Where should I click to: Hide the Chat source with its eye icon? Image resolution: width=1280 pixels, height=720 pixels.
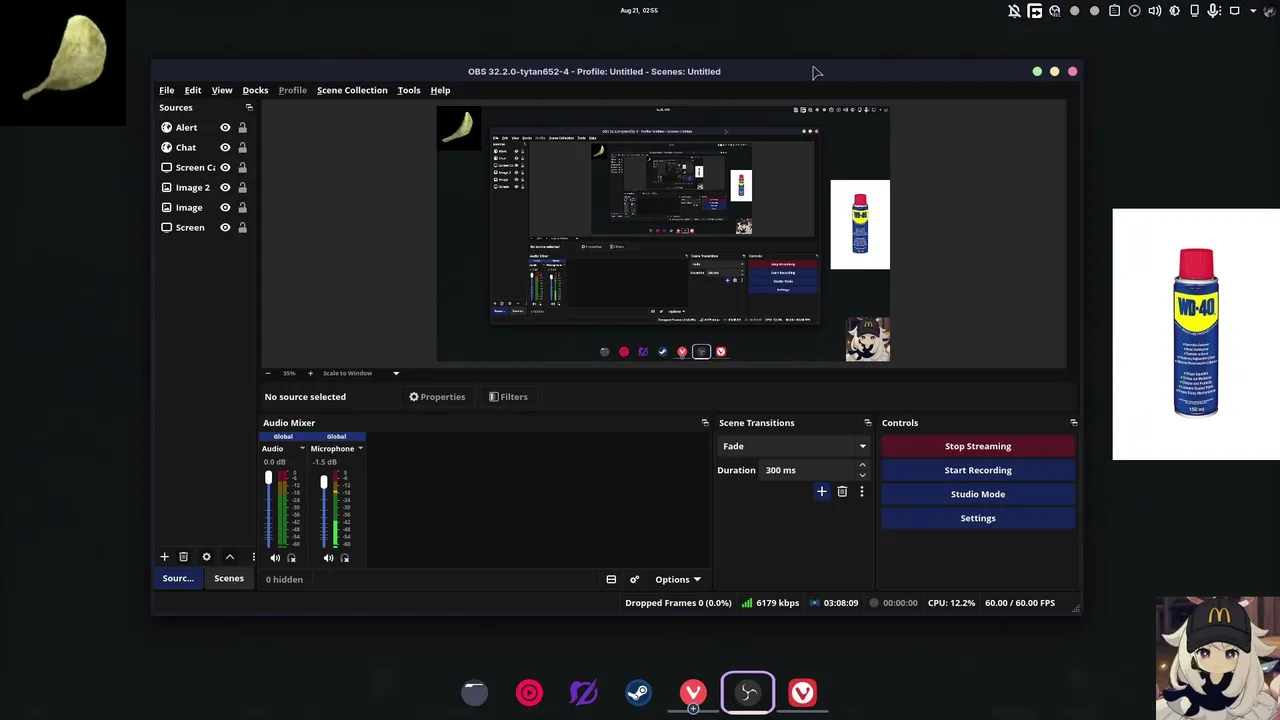click(x=225, y=148)
